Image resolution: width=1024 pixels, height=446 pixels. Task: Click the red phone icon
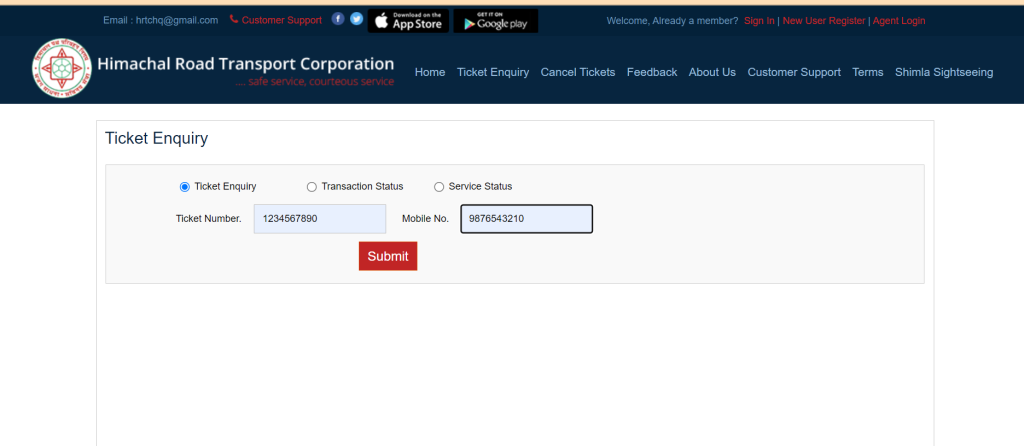tap(234, 20)
